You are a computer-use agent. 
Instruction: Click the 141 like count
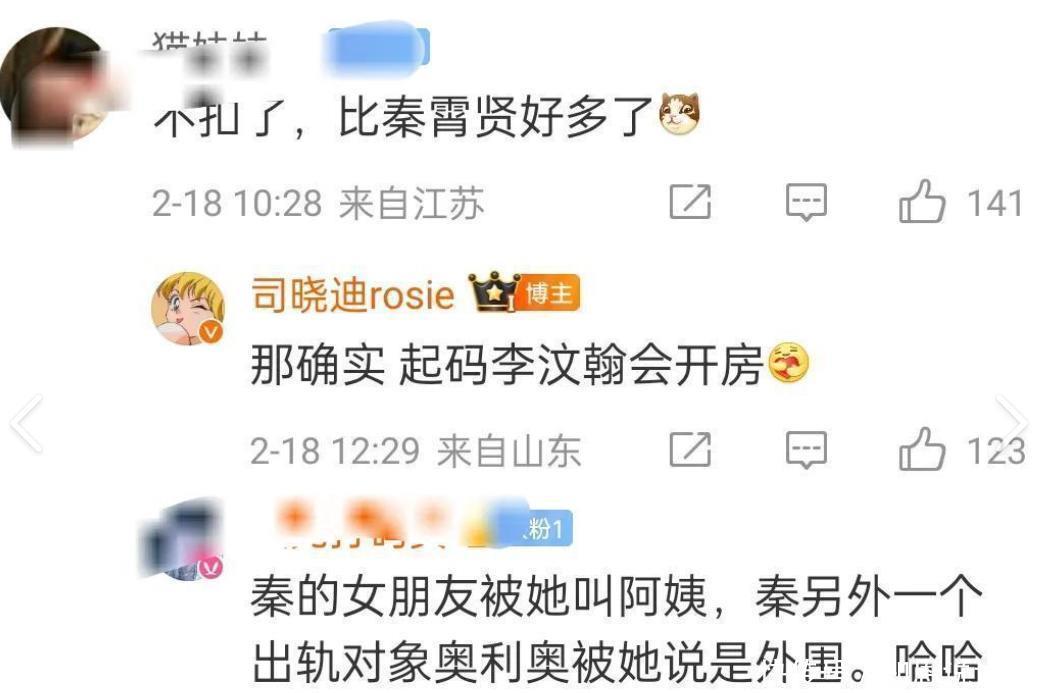coord(994,203)
